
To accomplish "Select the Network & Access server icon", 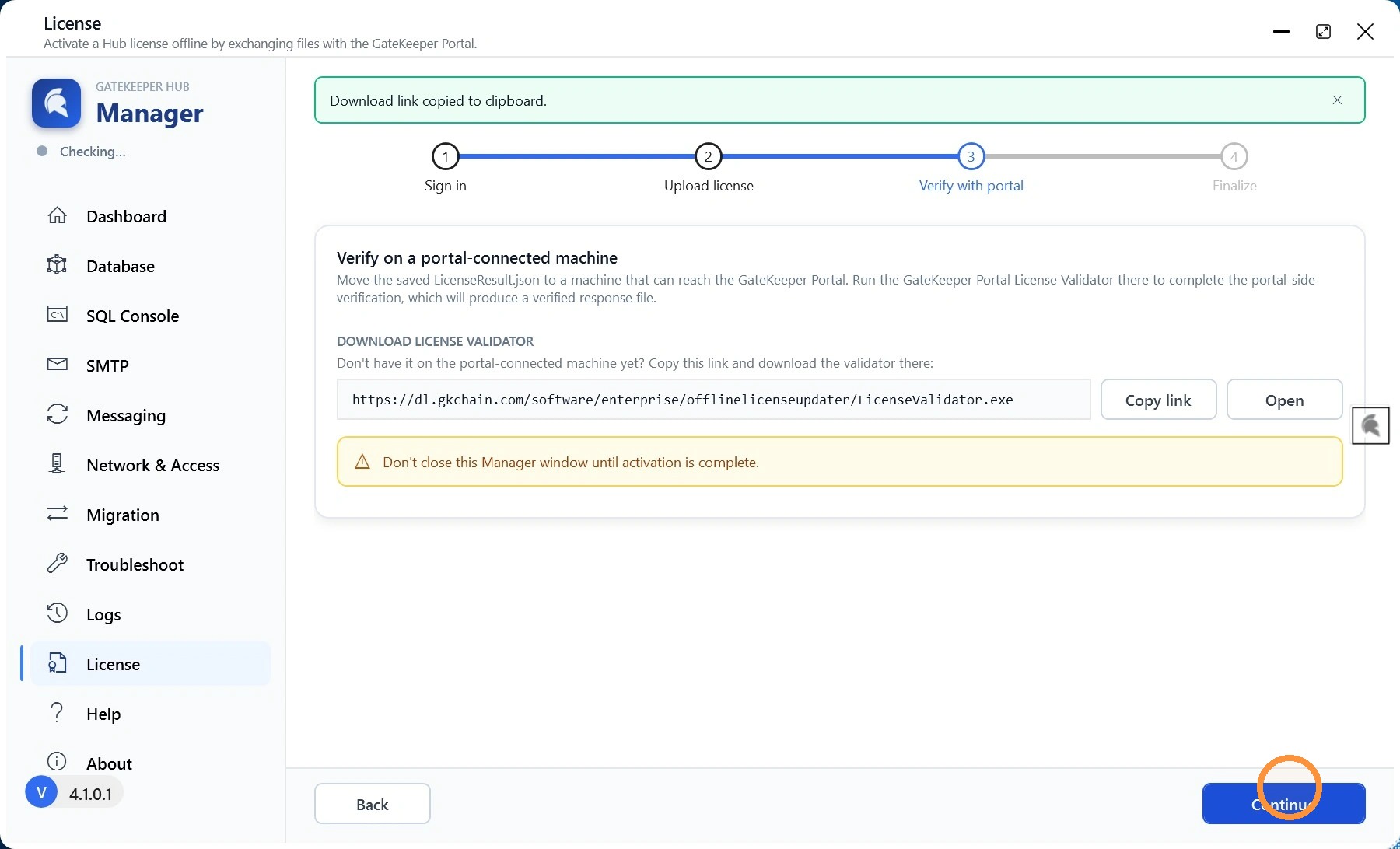I will pos(58,463).
